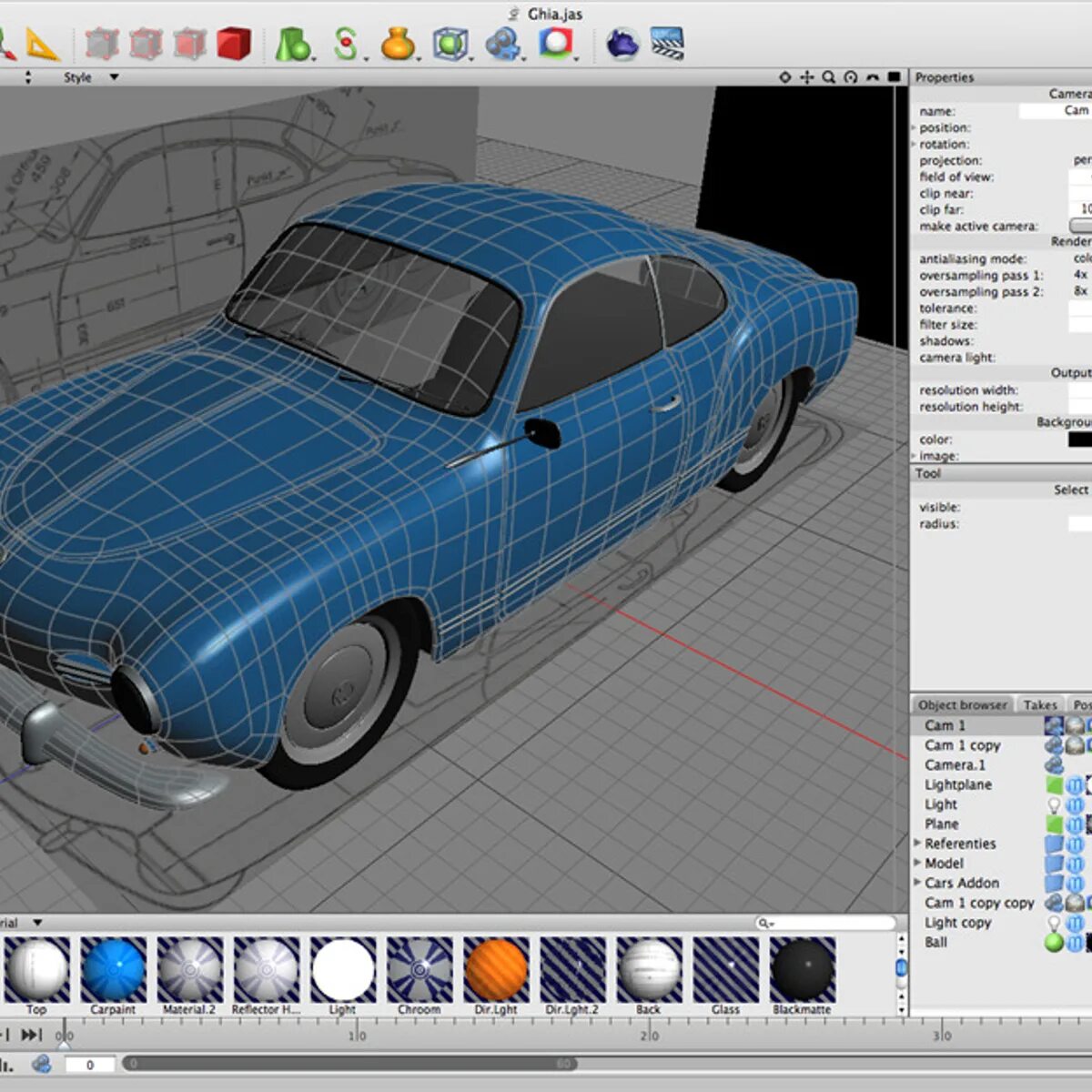Click the clapperboard render animation icon
1092x1092 pixels.
667,44
